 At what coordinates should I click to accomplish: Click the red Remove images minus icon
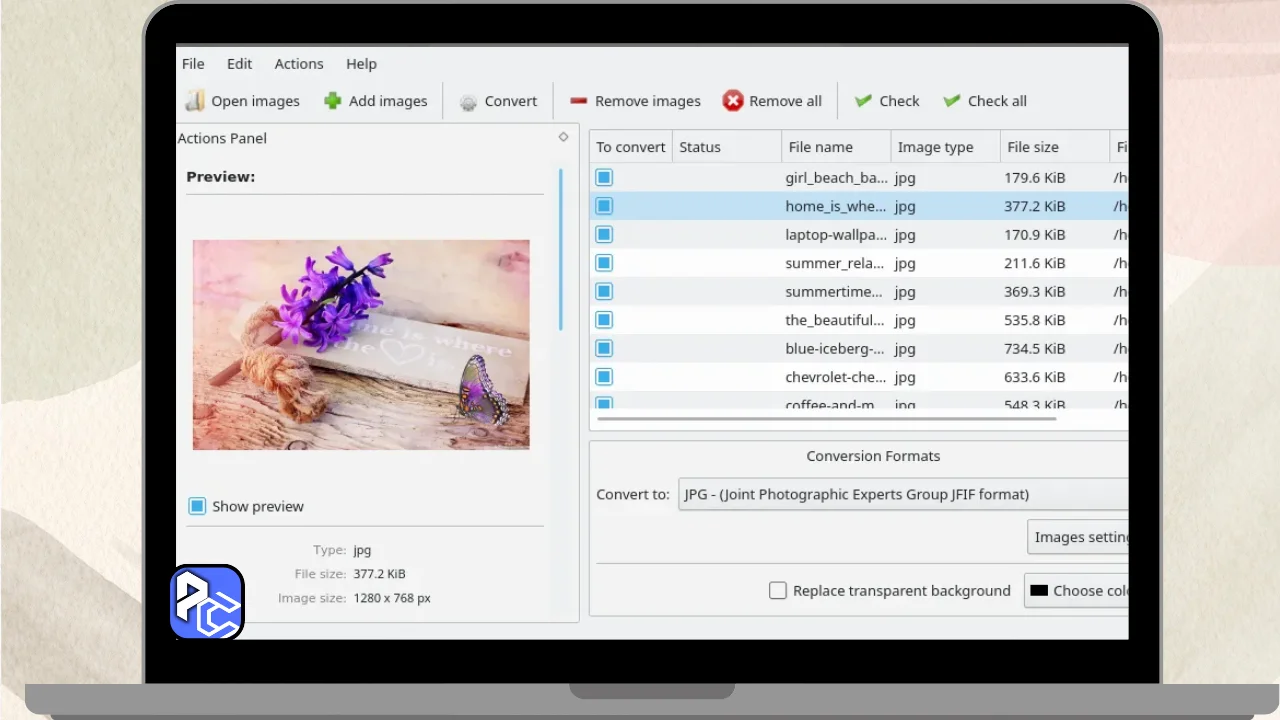point(578,101)
